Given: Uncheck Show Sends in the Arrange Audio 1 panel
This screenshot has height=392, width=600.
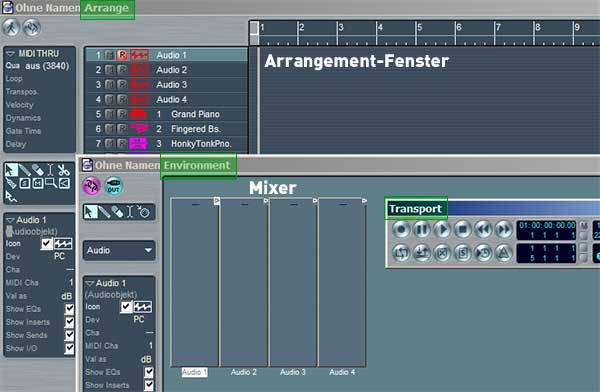Looking at the screenshot, I should [69, 335].
